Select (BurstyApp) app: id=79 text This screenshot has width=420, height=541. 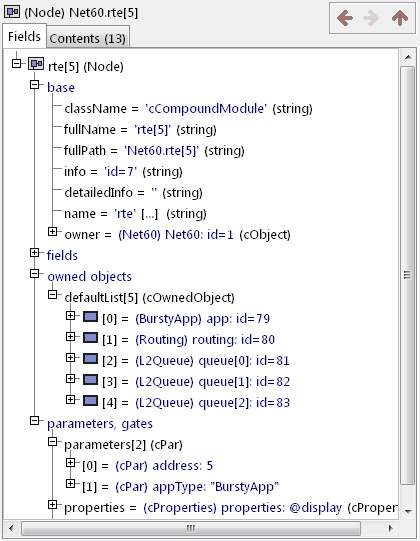click(203, 319)
